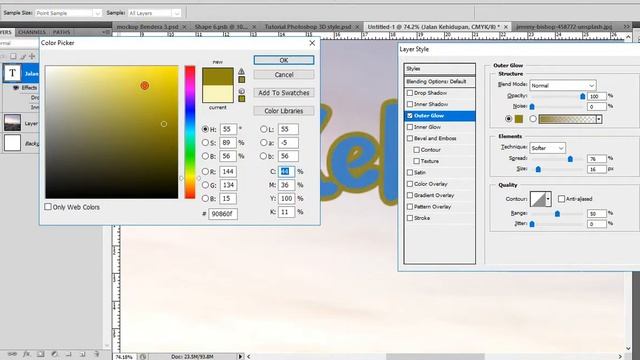Click the landscape Layer thumbnail

tap(12, 123)
